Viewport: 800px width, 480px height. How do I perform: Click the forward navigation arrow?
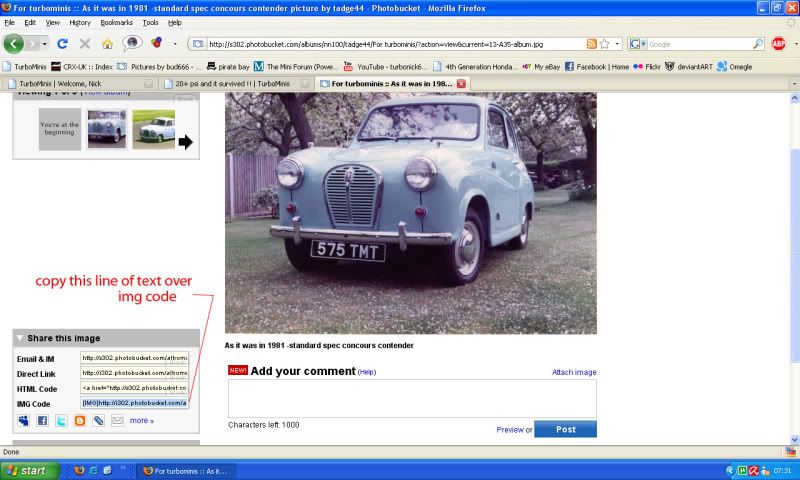[x=33, y=44]
